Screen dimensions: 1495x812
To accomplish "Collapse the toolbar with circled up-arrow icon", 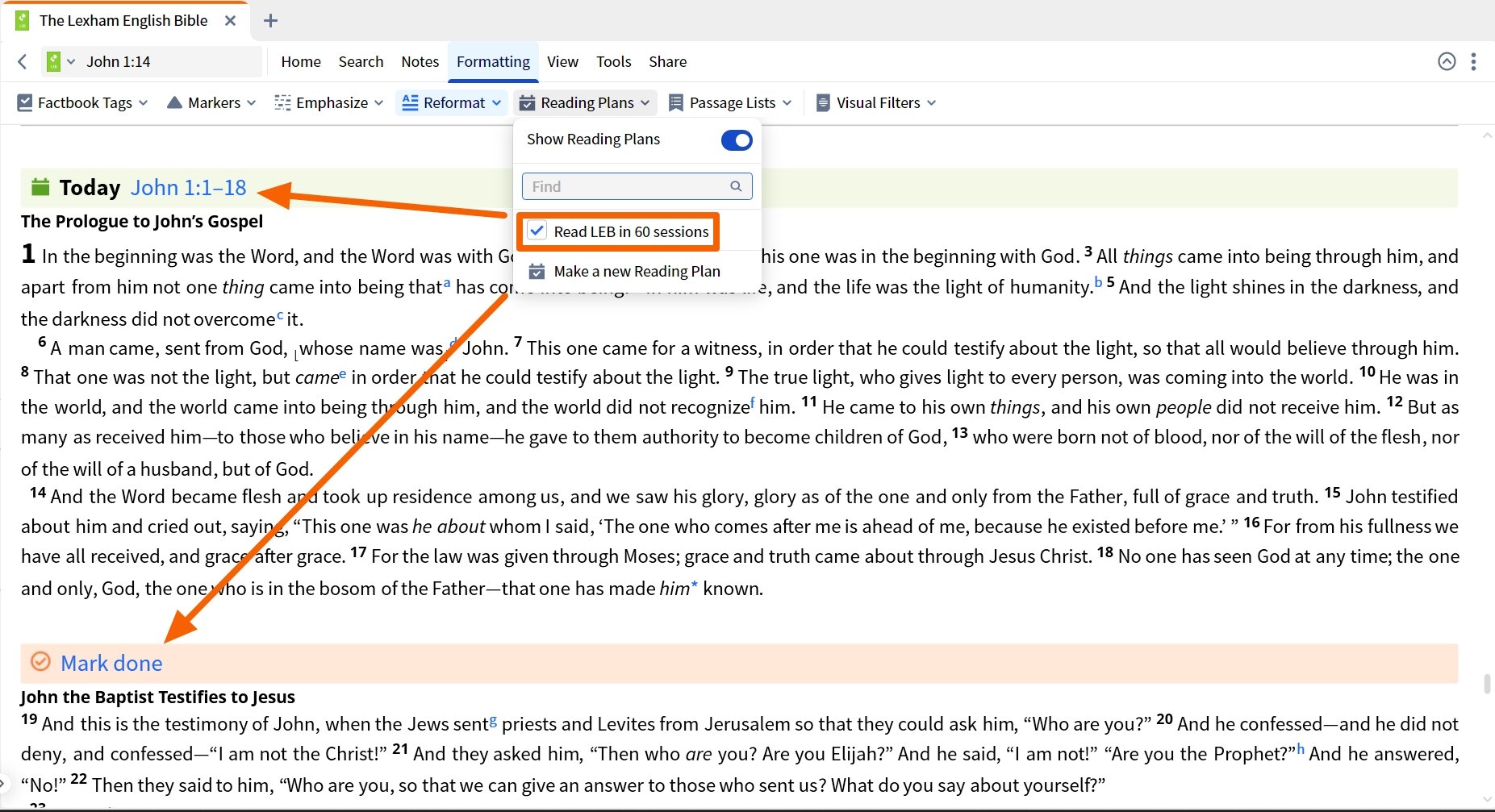I will point(1447,61).
